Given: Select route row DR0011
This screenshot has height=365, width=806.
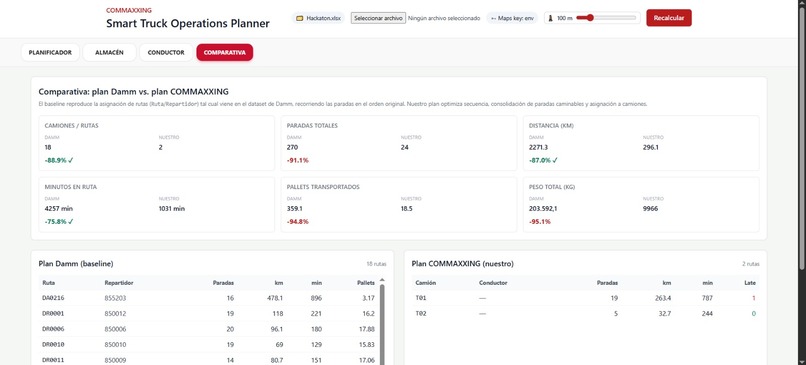Looking at the screenshot, I should pos(209,360).
